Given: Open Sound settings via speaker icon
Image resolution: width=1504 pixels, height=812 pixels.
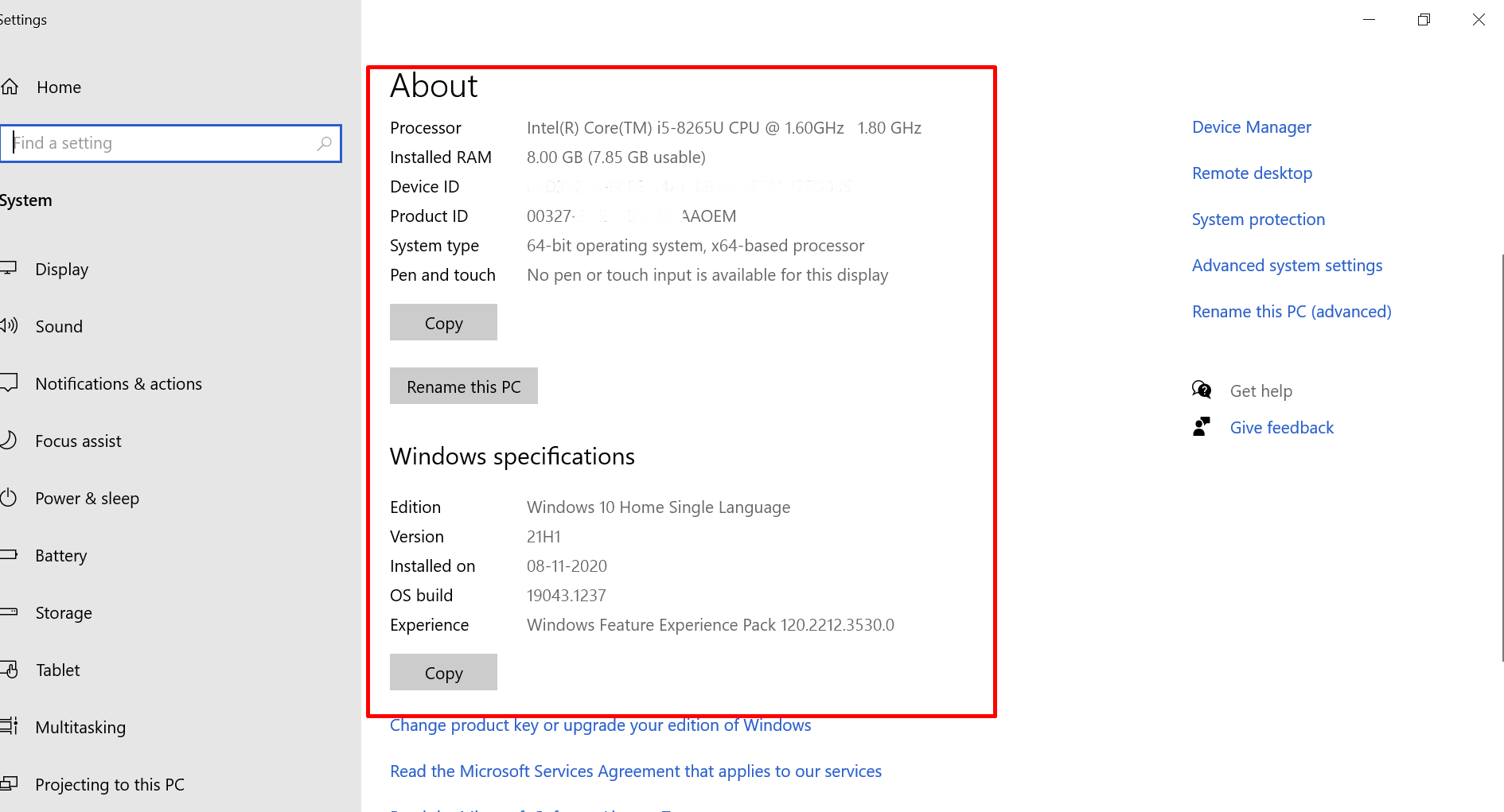Looking at the screenshot, I should (11, 326).
